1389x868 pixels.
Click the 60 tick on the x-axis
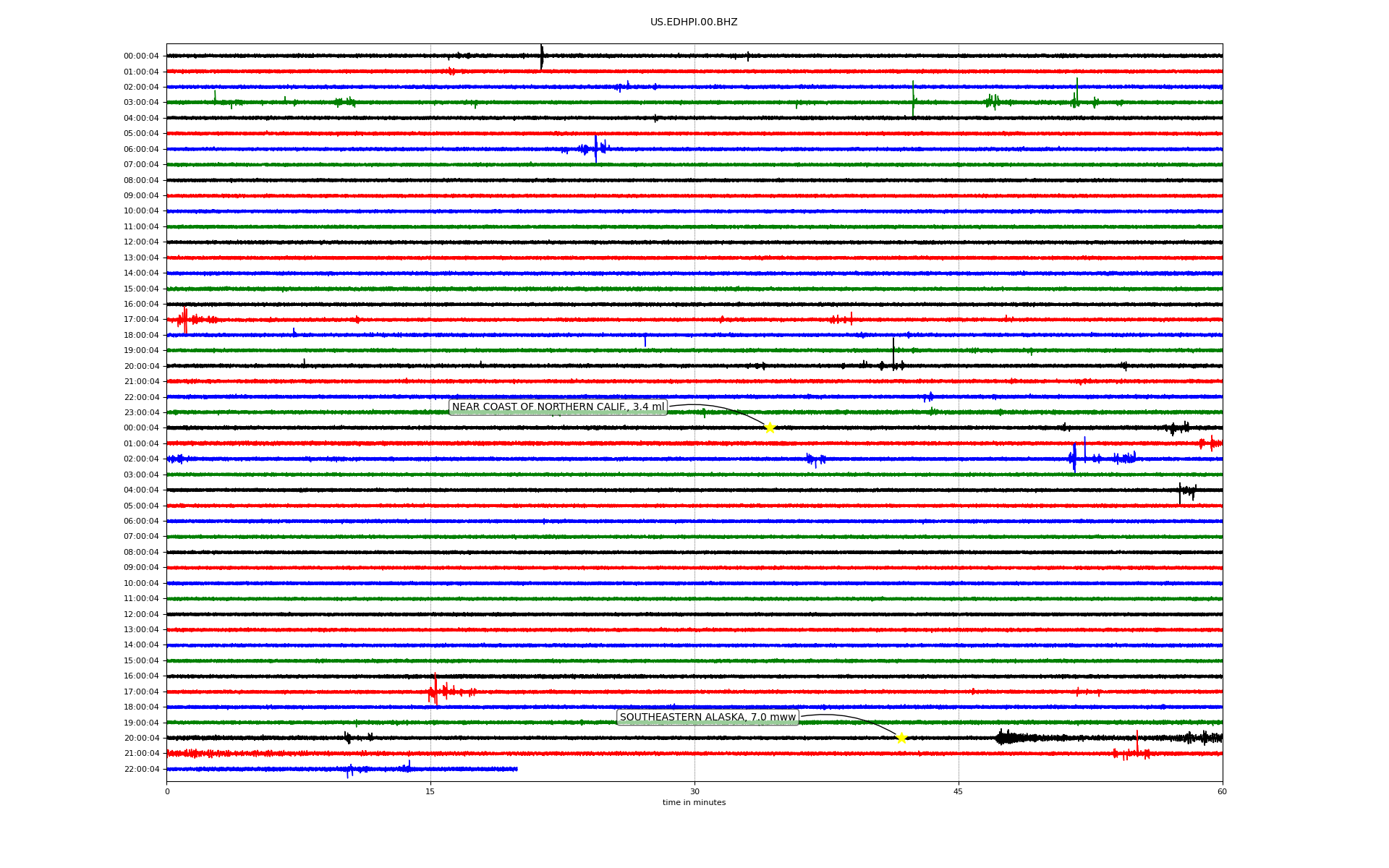(1222, 791)
